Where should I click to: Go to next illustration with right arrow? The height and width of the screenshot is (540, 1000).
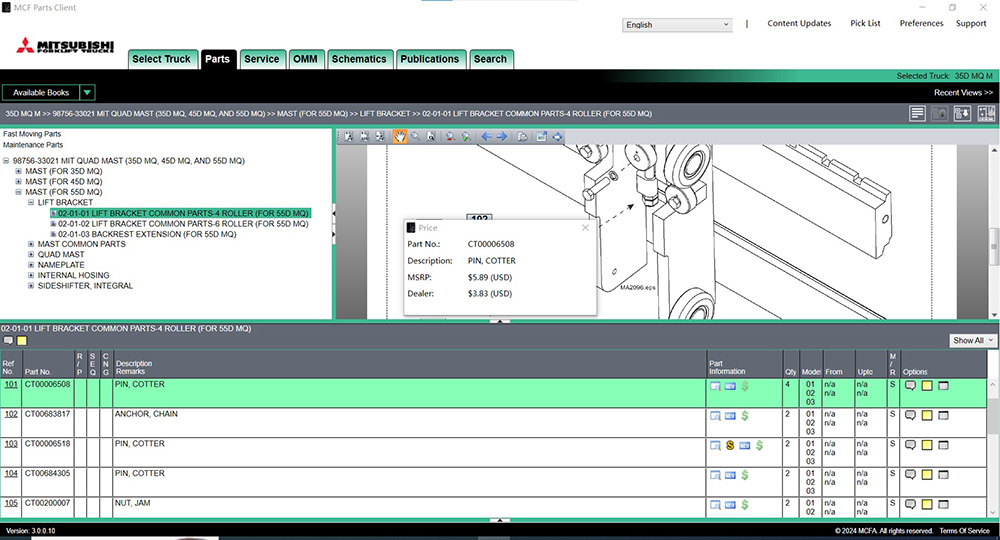(502, 136)
